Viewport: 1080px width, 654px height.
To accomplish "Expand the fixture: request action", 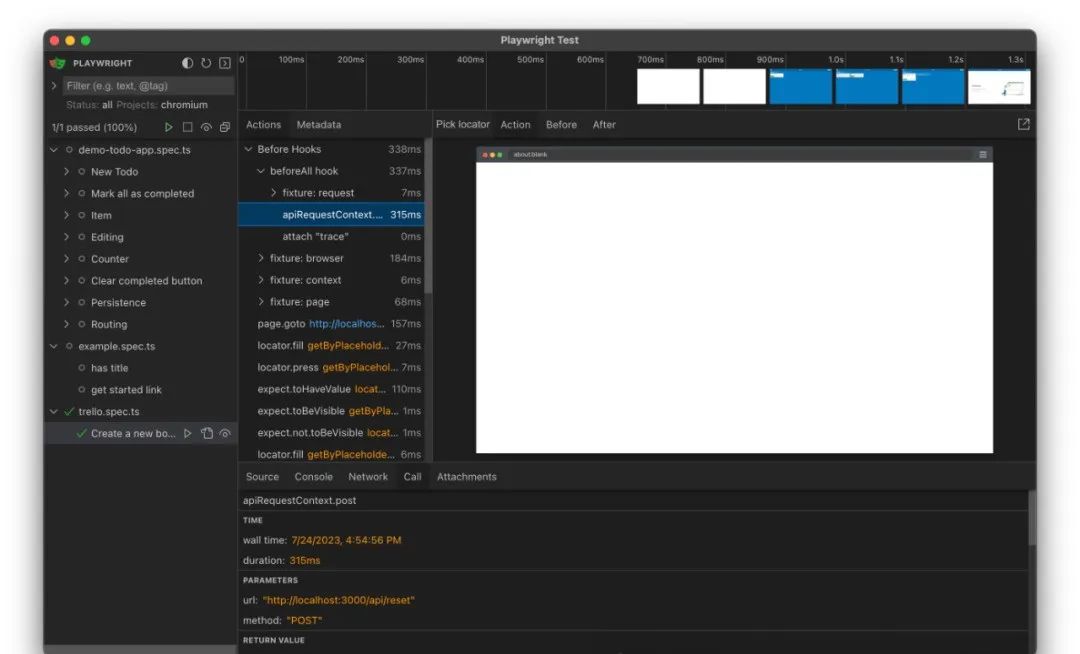I will [273, 193].
